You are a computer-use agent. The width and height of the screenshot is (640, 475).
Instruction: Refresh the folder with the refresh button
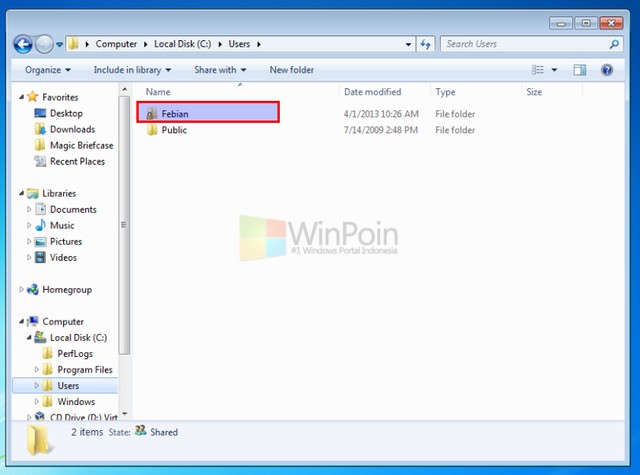[x=425, y=44]
